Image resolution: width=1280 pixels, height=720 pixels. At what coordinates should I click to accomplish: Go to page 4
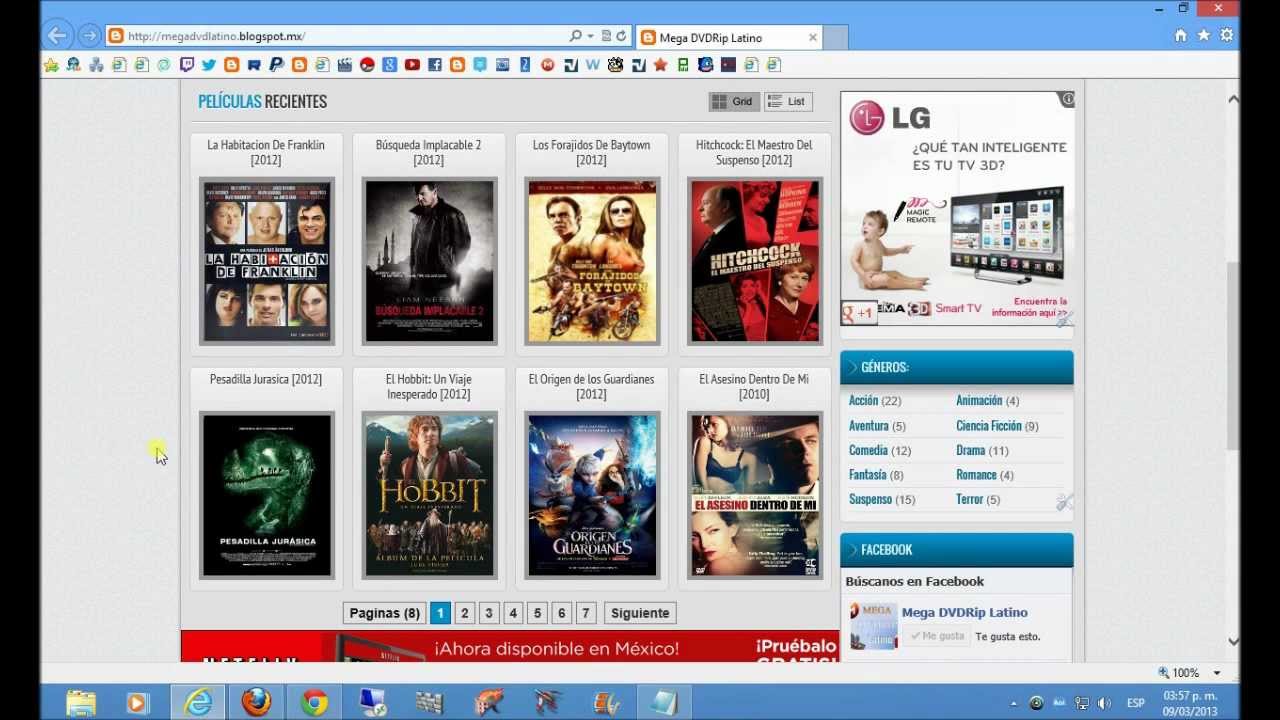[513, 613]
